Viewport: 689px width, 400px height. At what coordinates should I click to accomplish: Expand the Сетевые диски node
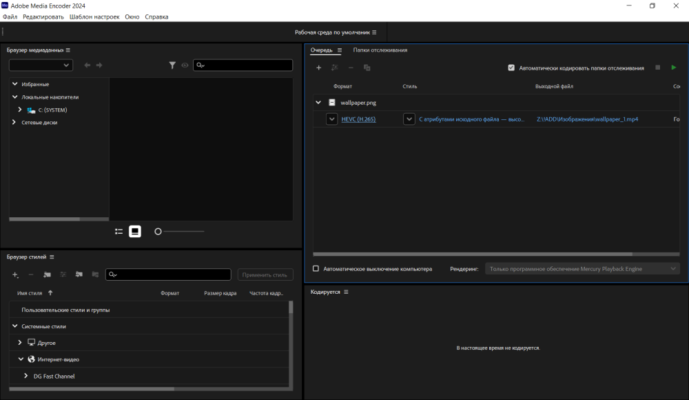pyautogui.click(x=14, y=122)
